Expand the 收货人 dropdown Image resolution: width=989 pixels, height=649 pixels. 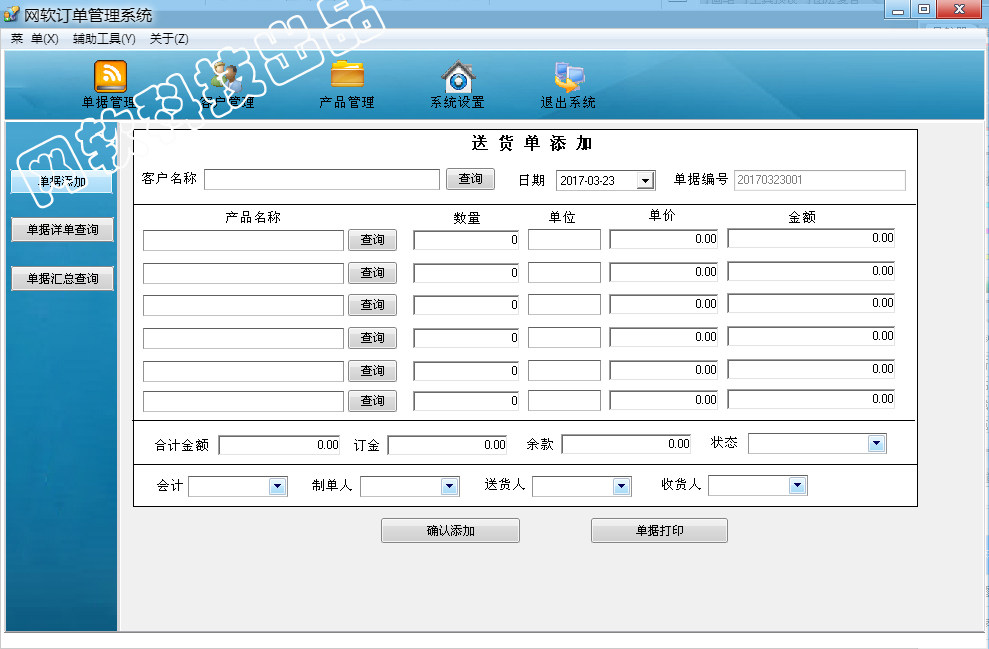(797, 486)
